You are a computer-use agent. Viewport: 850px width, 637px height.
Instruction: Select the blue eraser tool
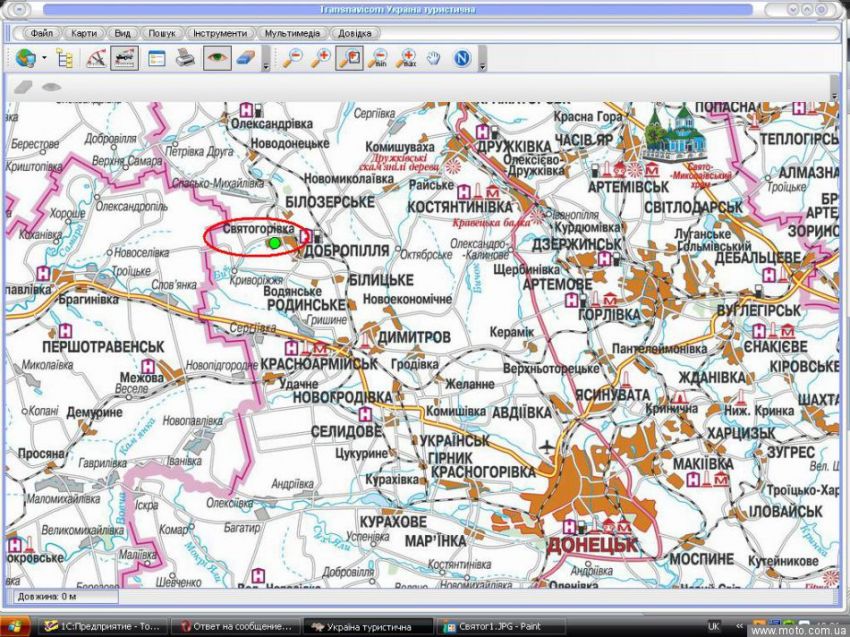246,58
